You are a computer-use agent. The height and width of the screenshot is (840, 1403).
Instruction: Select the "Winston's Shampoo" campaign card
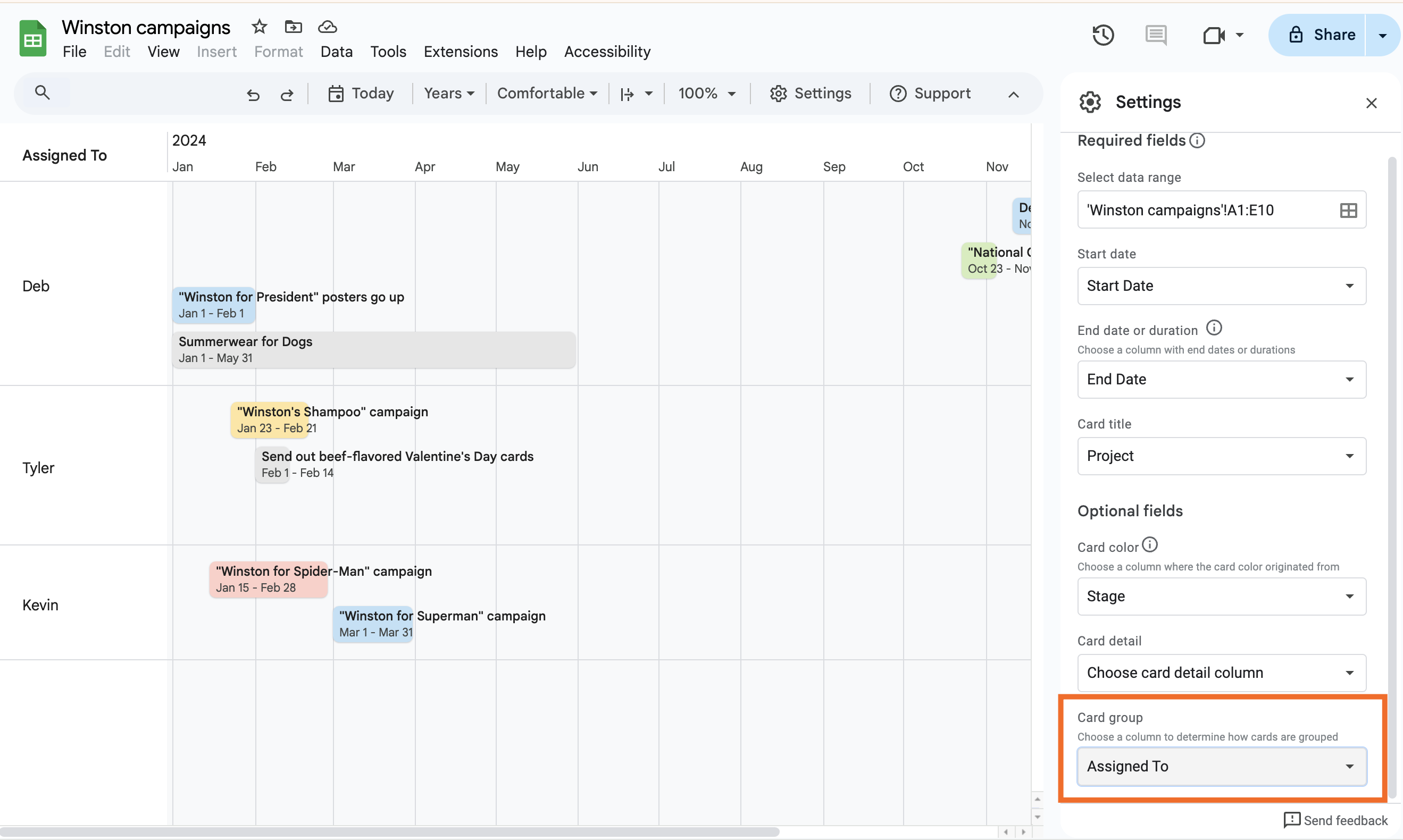[270, 420]
